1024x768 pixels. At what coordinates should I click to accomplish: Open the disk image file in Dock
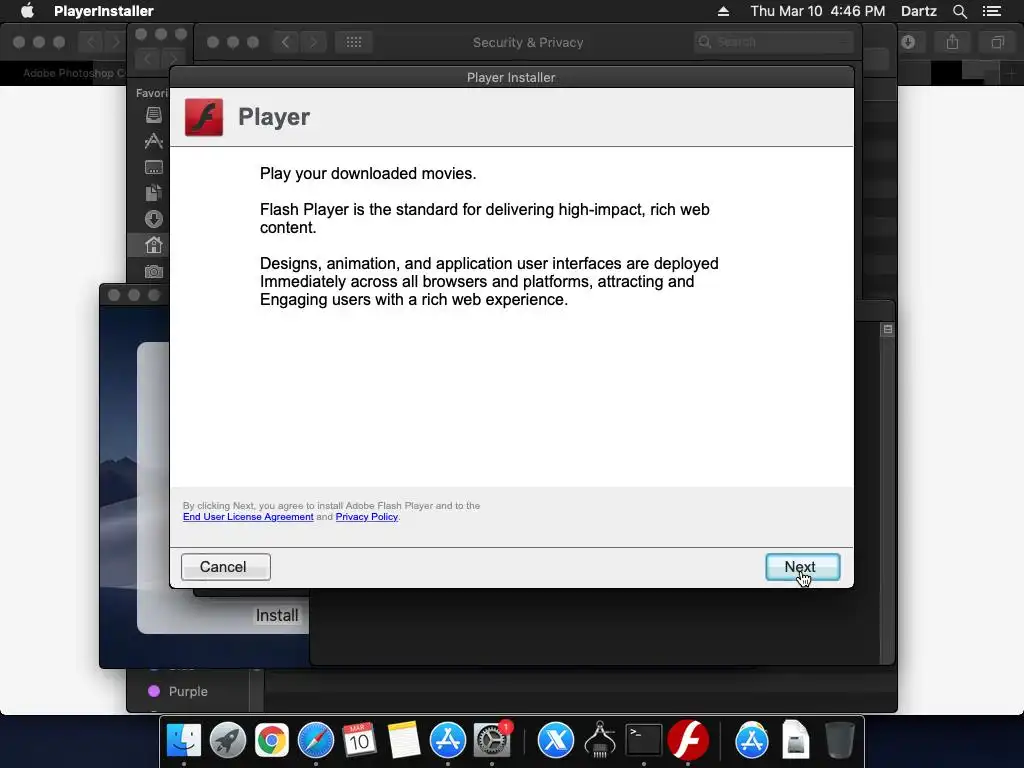point(795,740)
